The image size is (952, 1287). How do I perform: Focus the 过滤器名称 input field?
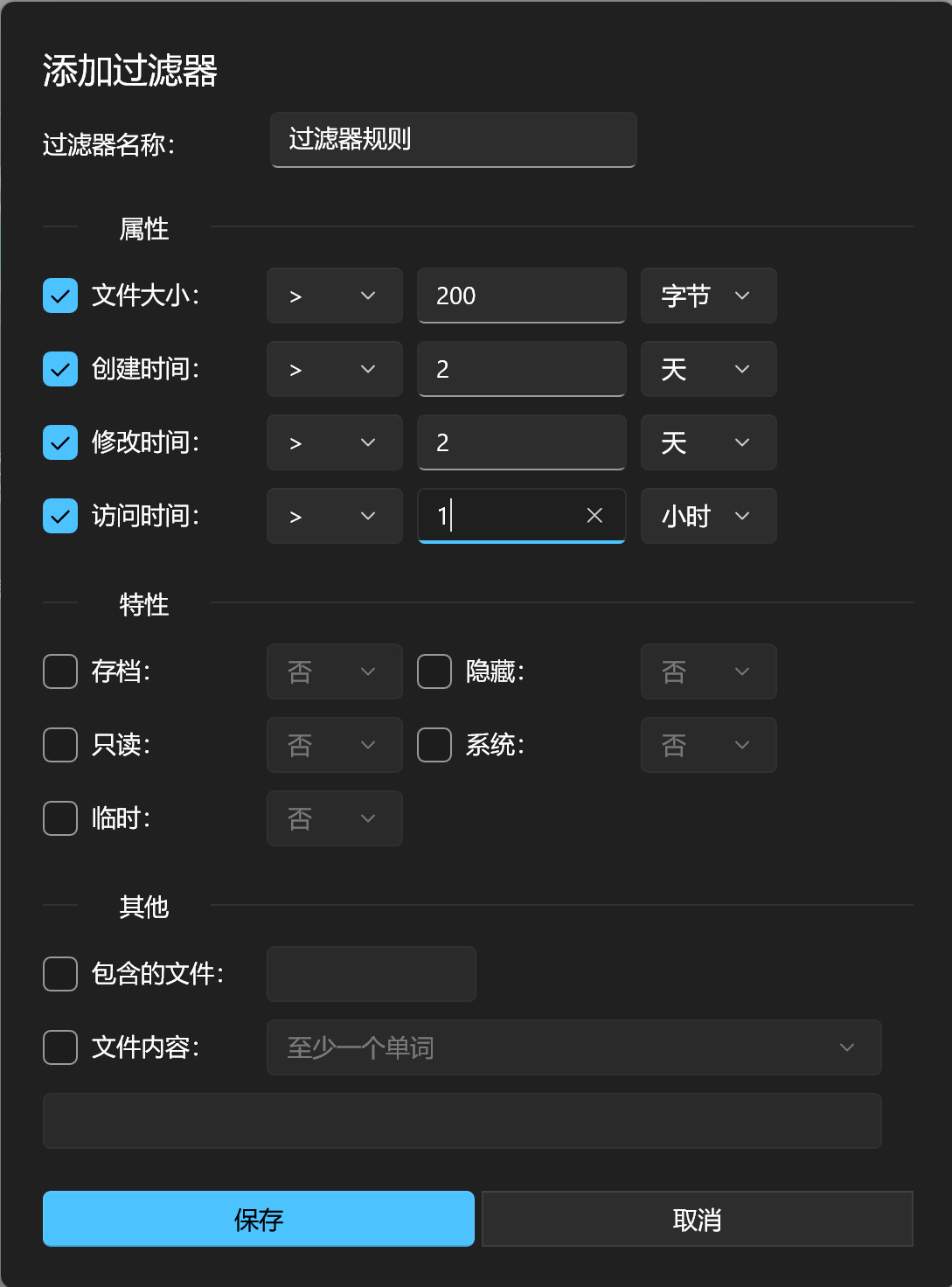pyautogui.click(x=454, y=140)
